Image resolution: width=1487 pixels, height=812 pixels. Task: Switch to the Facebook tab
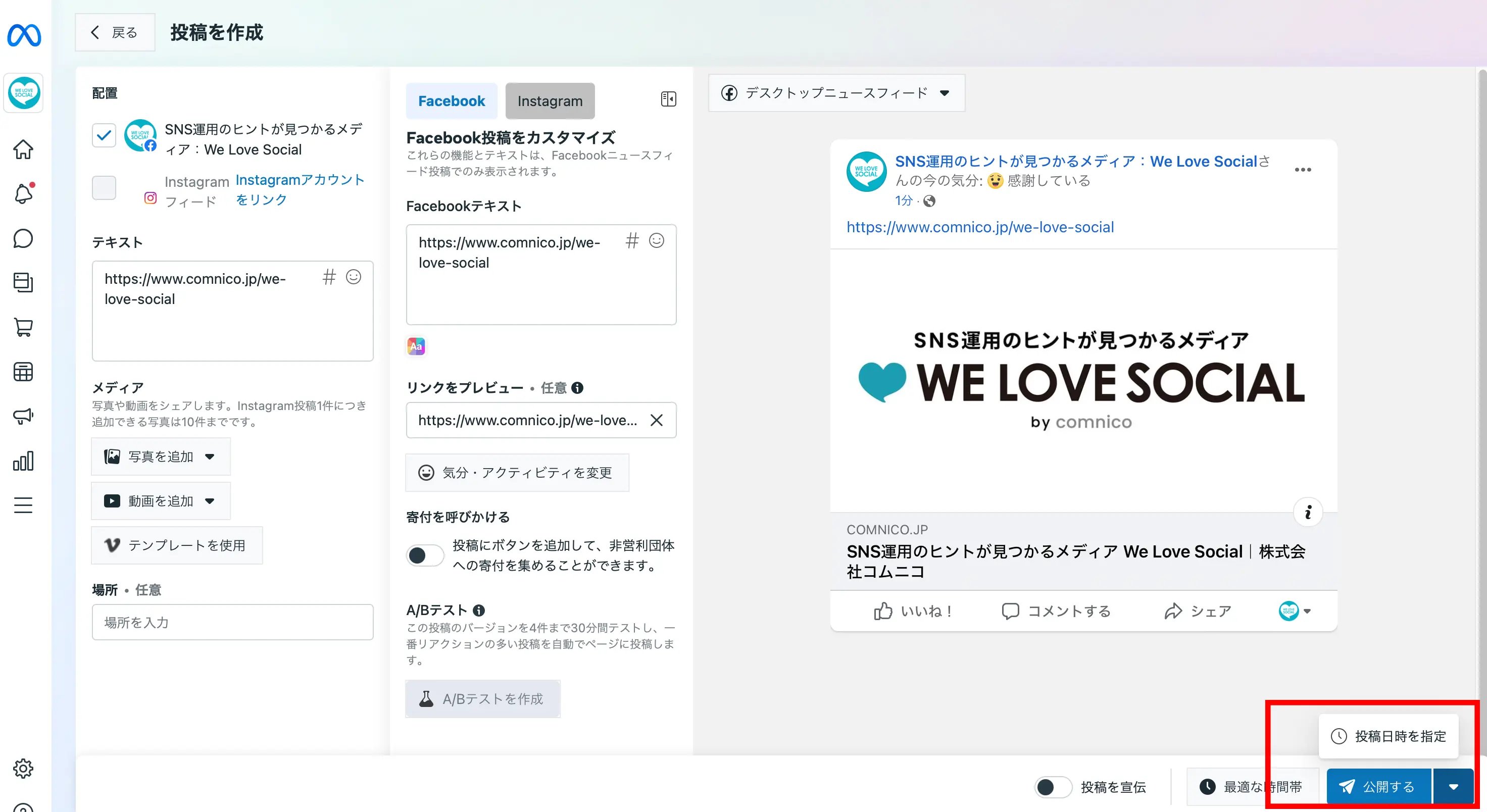[x=452, y=101]
